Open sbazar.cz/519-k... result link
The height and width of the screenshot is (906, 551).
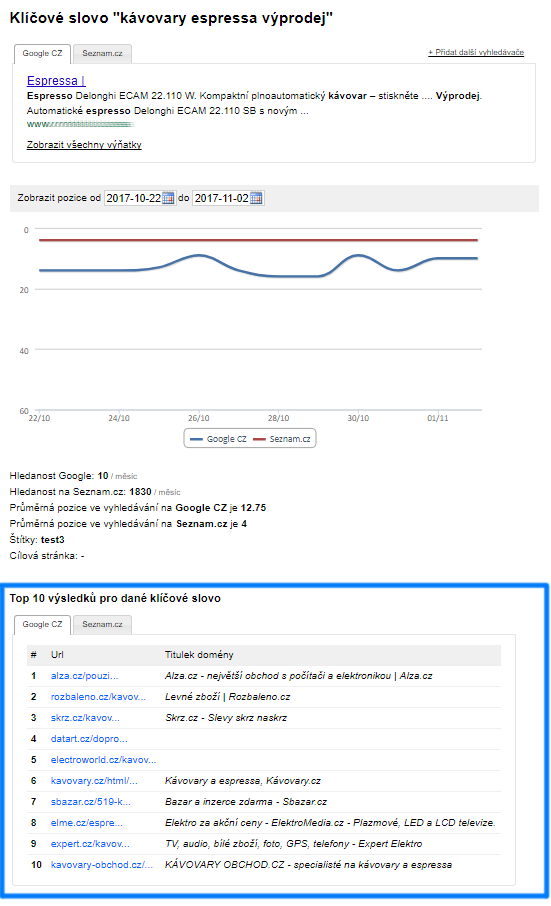click(x=91, y=801)
